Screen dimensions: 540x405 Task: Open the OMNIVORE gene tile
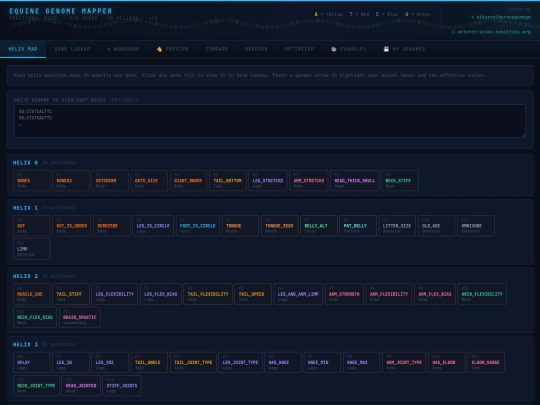click(x=476, y=226)
